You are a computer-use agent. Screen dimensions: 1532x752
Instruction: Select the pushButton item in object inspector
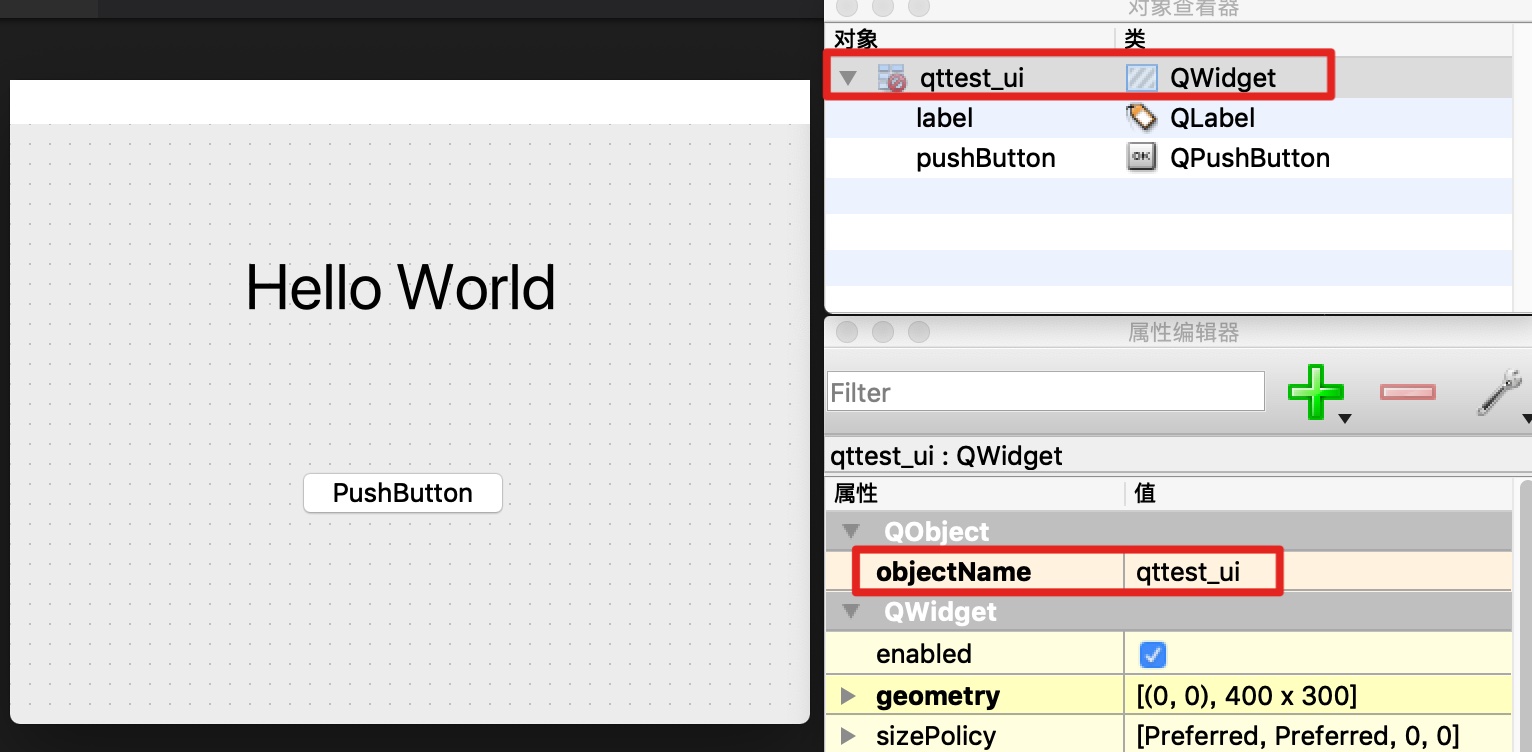(x=985, y=158)
